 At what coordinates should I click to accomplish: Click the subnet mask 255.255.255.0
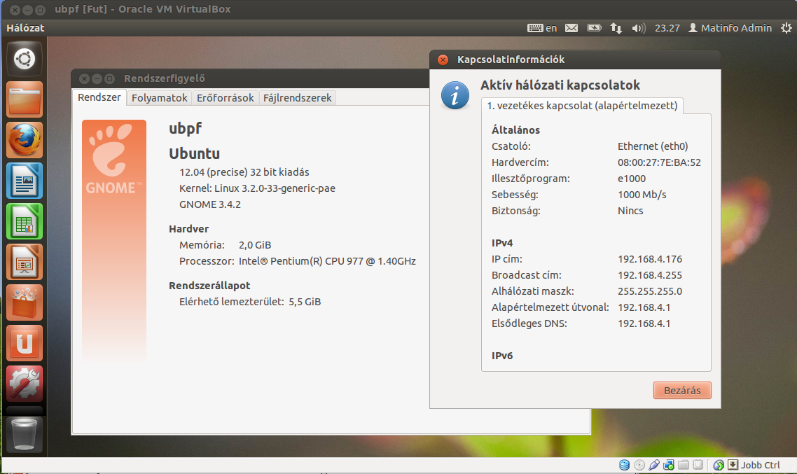point(650,292)
